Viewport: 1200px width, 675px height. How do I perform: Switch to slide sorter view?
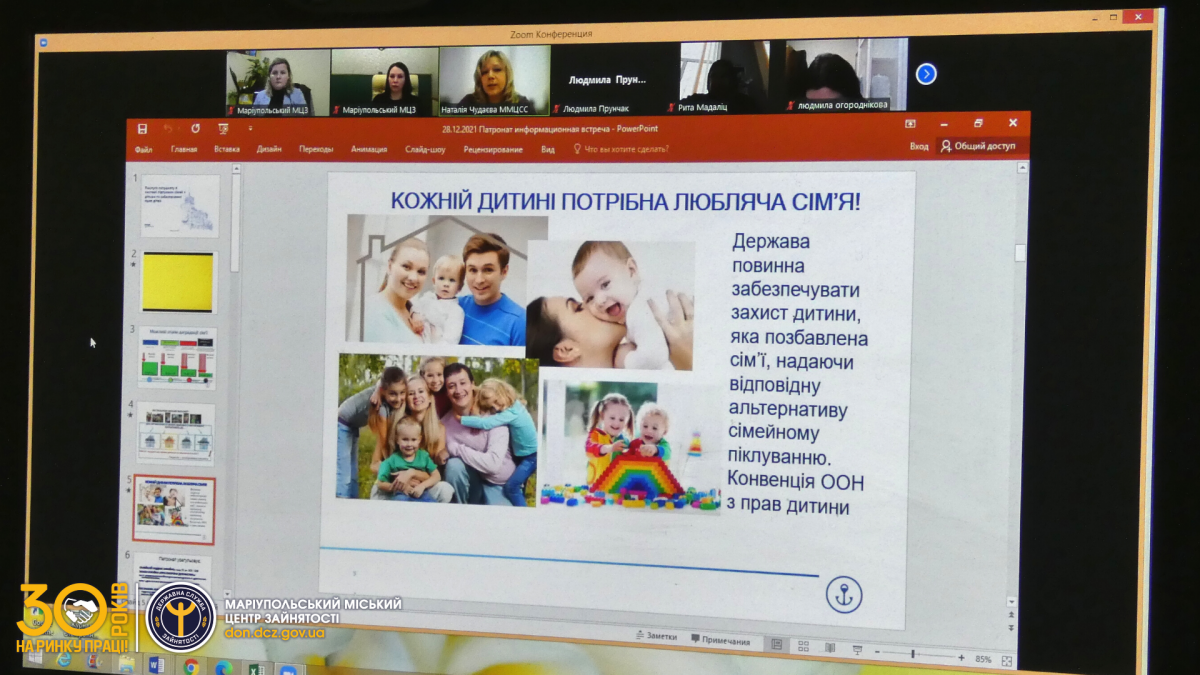[x=803, y=646]
